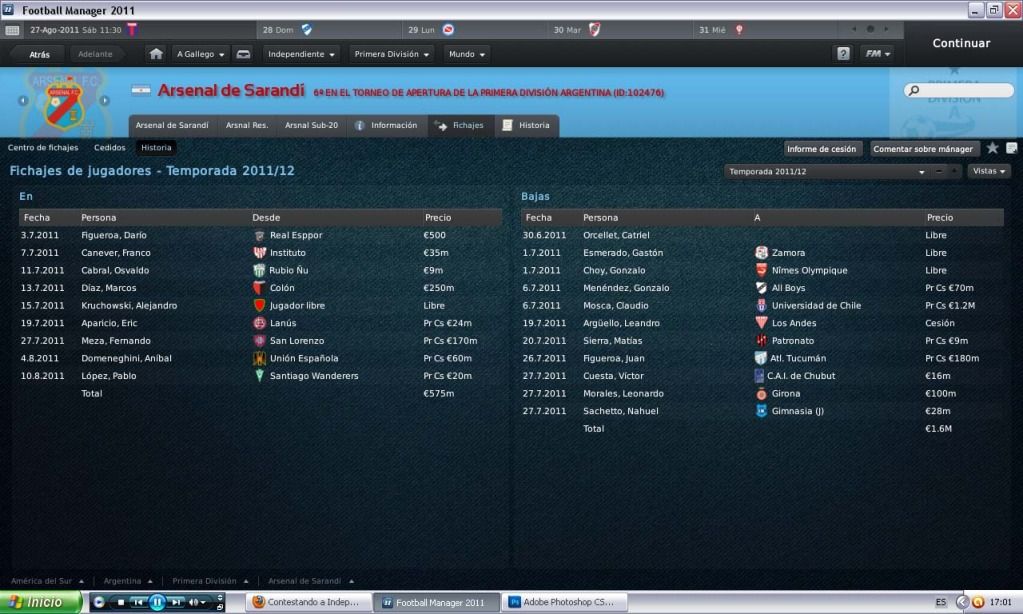The width and height of the screenshot is (1023, 614).
Task: Open the Mundo dropdown menu
Action: (x=467, y=54)
